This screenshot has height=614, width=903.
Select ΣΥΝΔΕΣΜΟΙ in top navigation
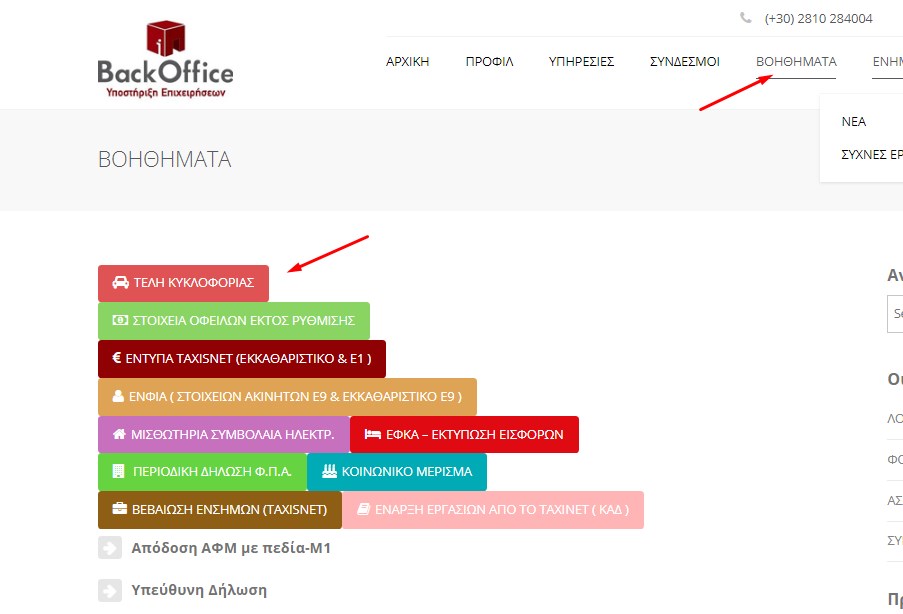point(684,62)
